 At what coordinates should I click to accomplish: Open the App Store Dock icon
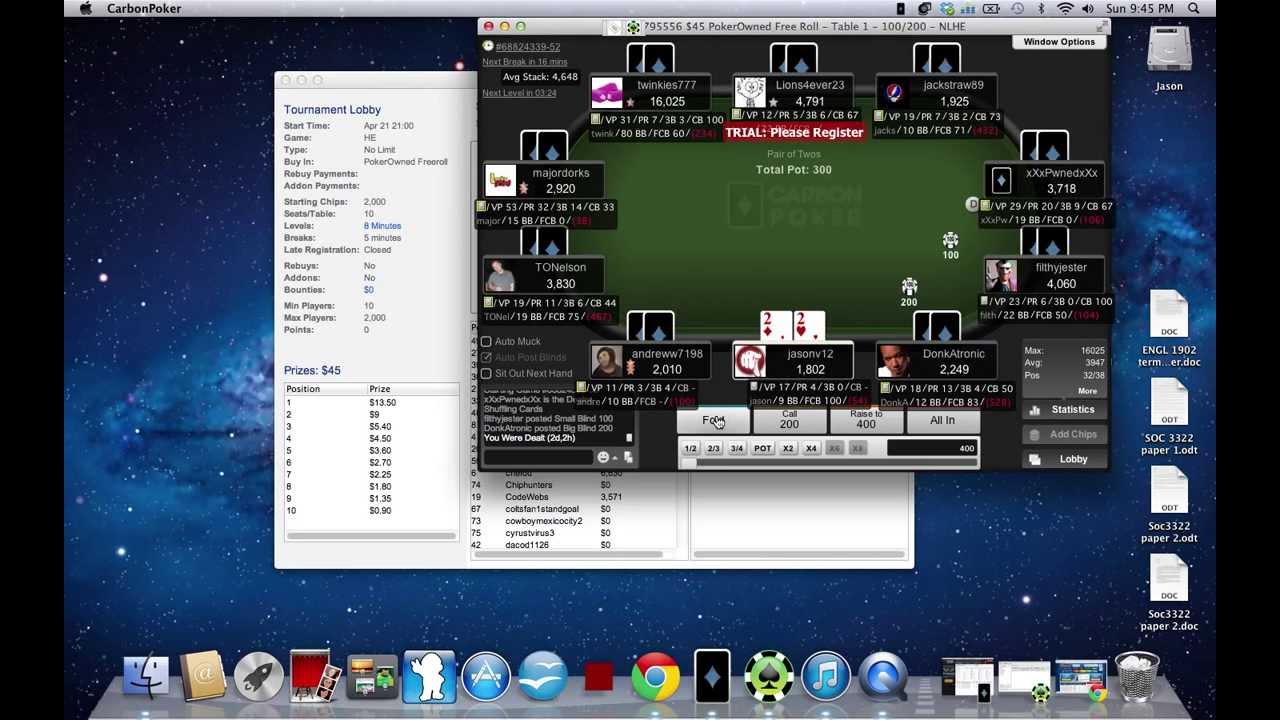point(486,677)
